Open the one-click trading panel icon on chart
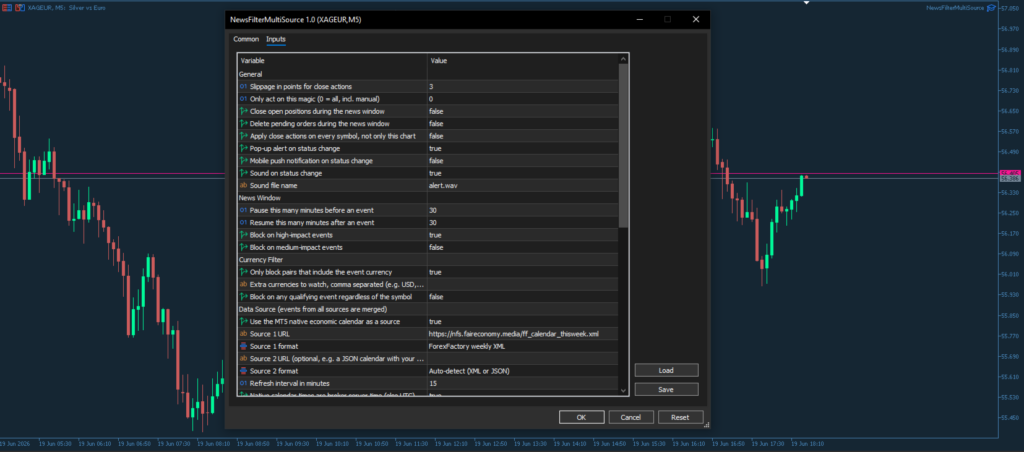Image resolution: width=1024 pixels, height=452 pixels. 5,7
